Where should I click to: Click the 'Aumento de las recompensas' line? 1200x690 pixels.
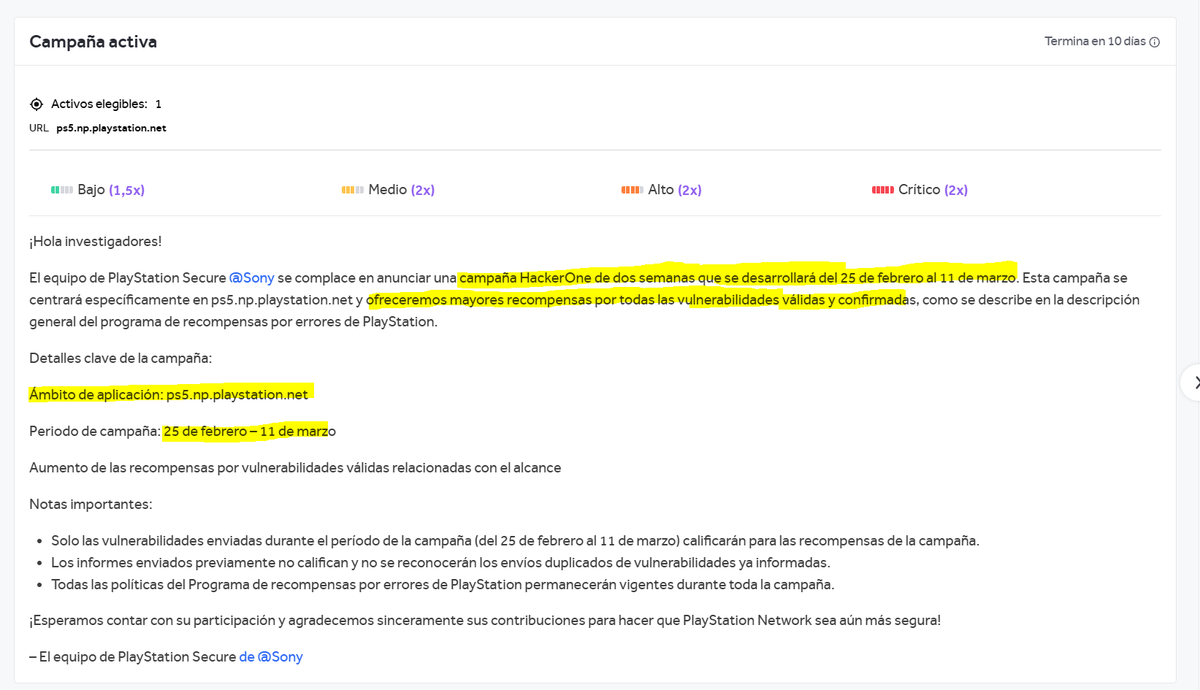(x=295, y=468)
